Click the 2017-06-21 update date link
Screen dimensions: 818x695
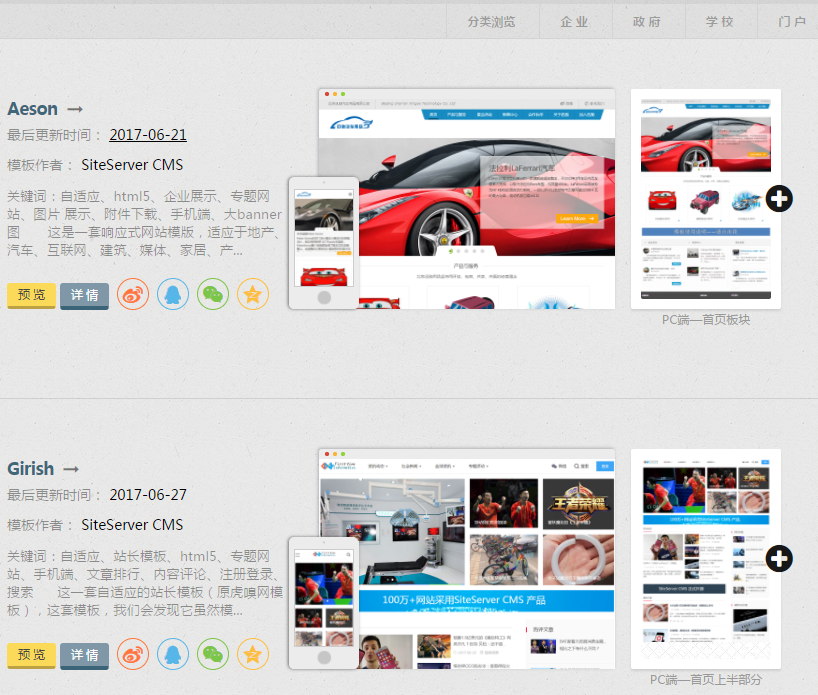pos(148,135)
